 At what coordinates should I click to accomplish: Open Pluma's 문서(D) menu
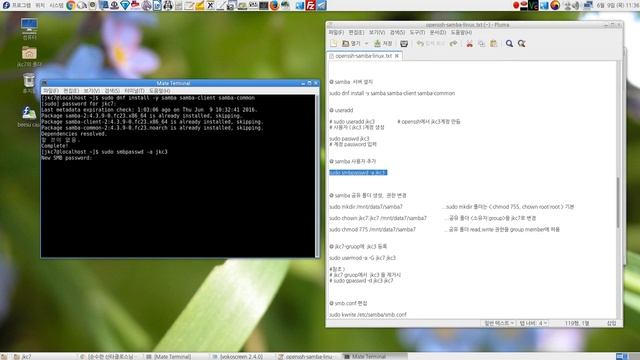pos(438,32)
